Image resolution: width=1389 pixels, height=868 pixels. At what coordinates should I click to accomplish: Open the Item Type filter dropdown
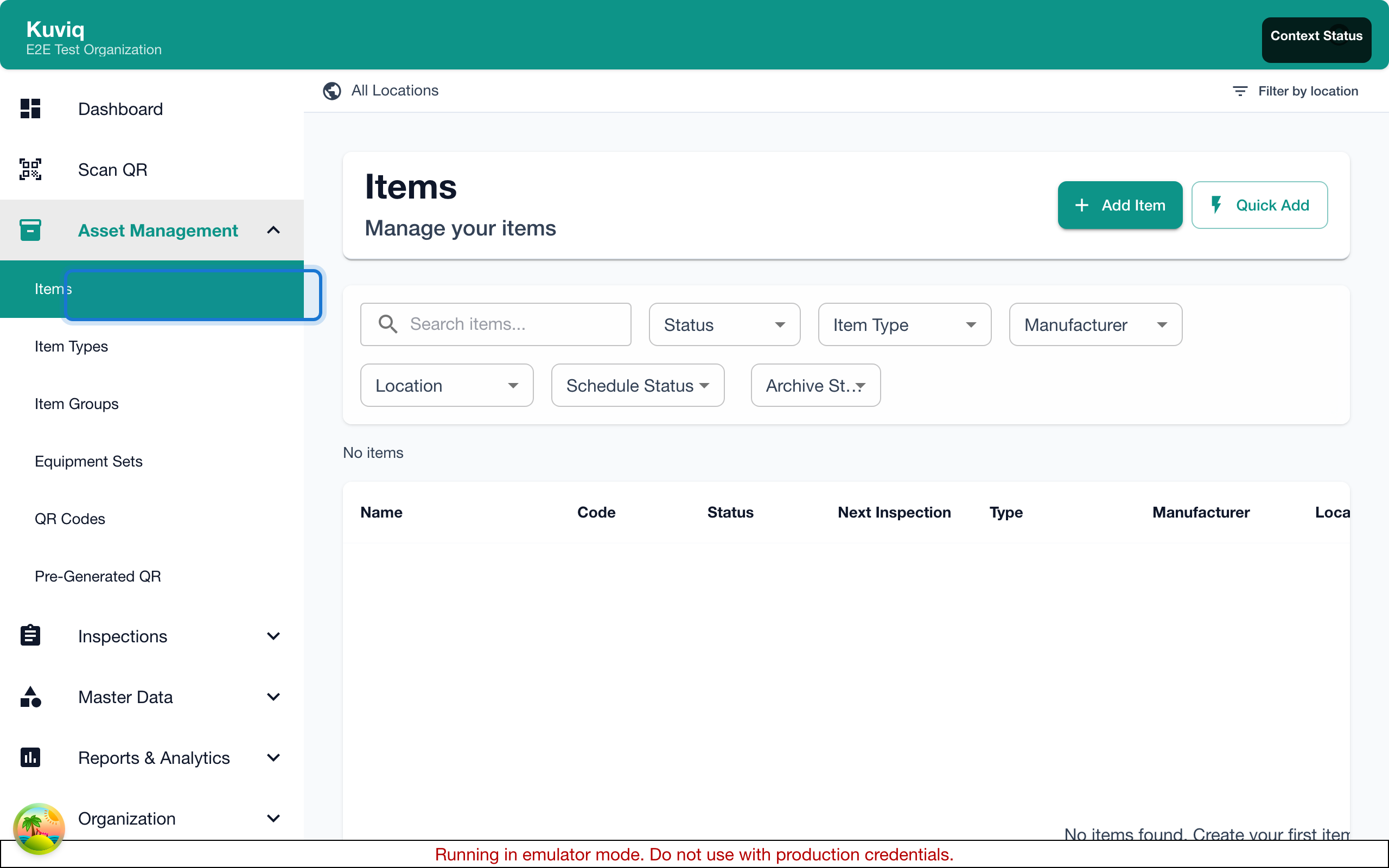(x=904, y=324)
